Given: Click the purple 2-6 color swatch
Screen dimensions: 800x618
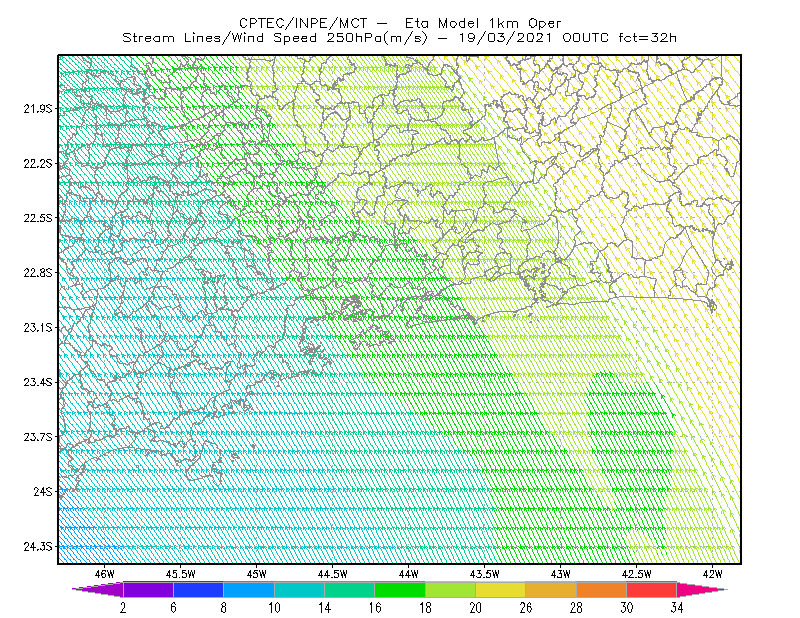Looking at the screenshot, I should tap(148, 589).
